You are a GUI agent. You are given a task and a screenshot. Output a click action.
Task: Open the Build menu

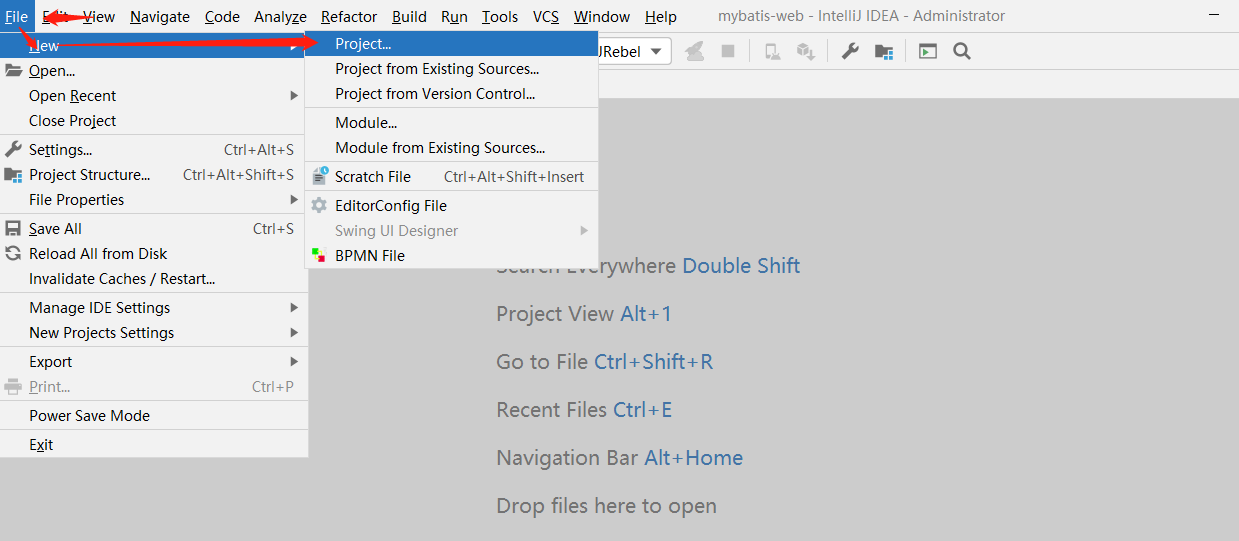click(409, 16)
